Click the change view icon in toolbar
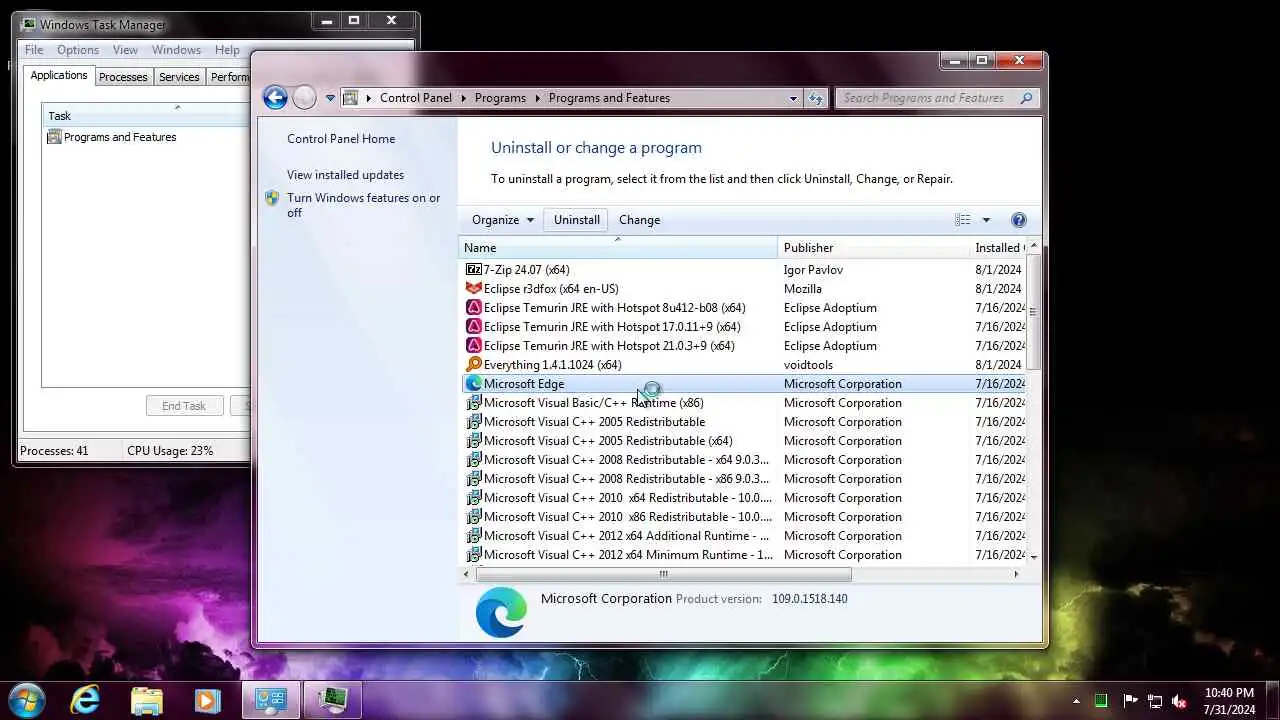1280x720 pixels. pos(963,220)
